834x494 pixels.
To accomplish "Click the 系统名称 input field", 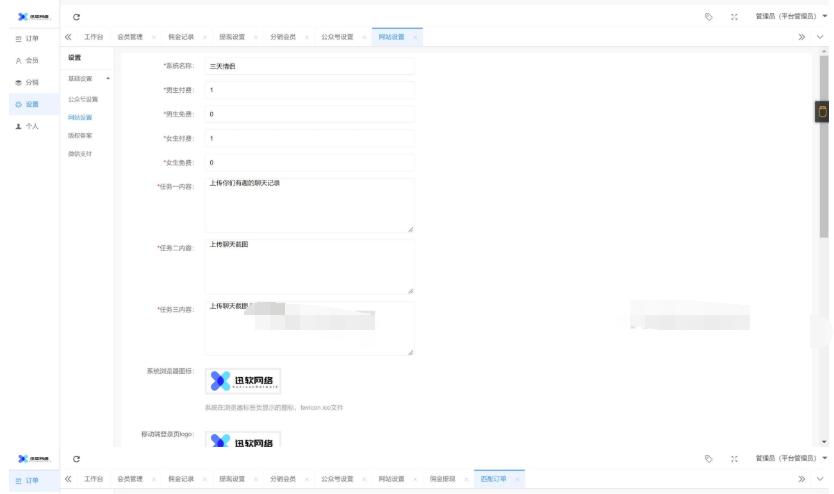I will point(310,66).
